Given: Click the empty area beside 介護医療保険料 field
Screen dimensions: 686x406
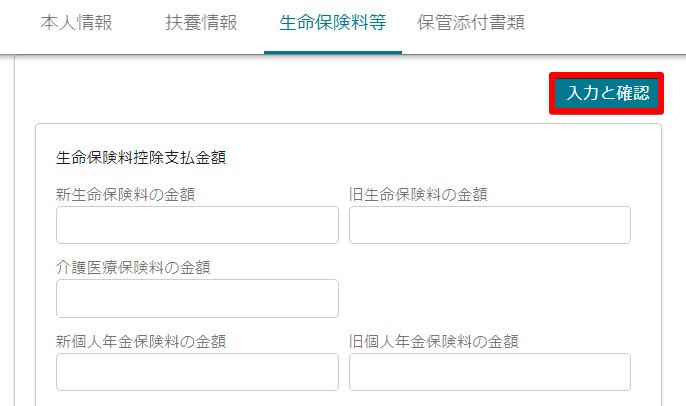Looking at the screenshot, I should click(490, 298).
